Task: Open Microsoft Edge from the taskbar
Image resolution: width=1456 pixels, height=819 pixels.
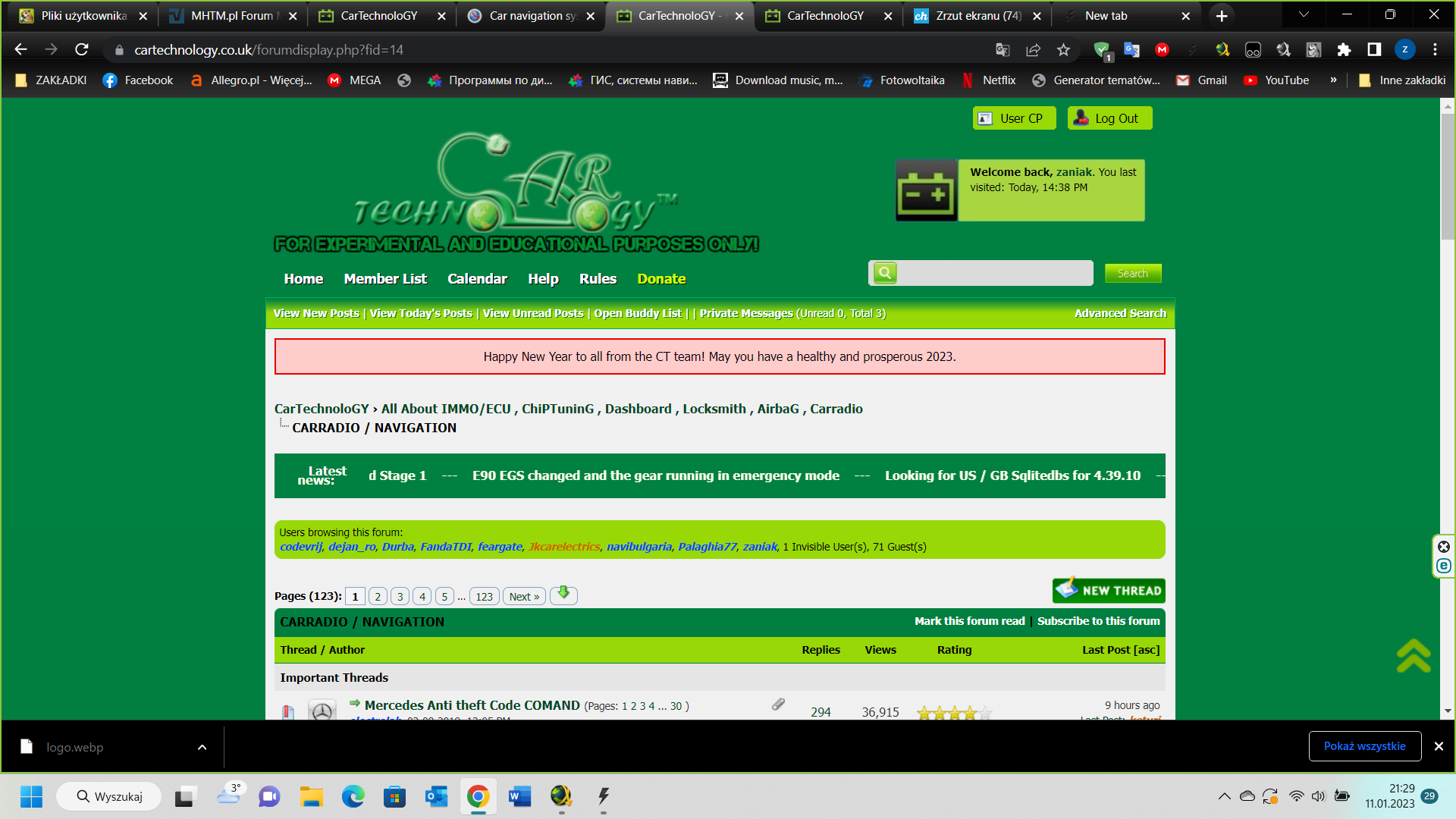Action: [353, 796]
